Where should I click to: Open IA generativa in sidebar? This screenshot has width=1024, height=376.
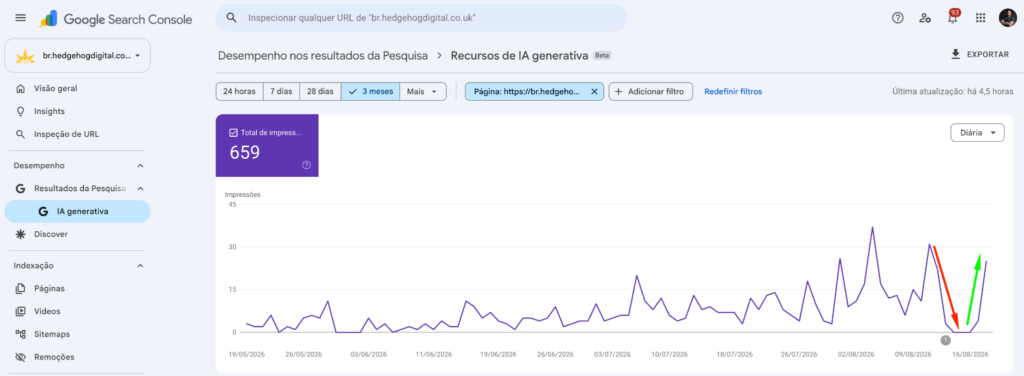pyautogui.click(x=78, y=212)
